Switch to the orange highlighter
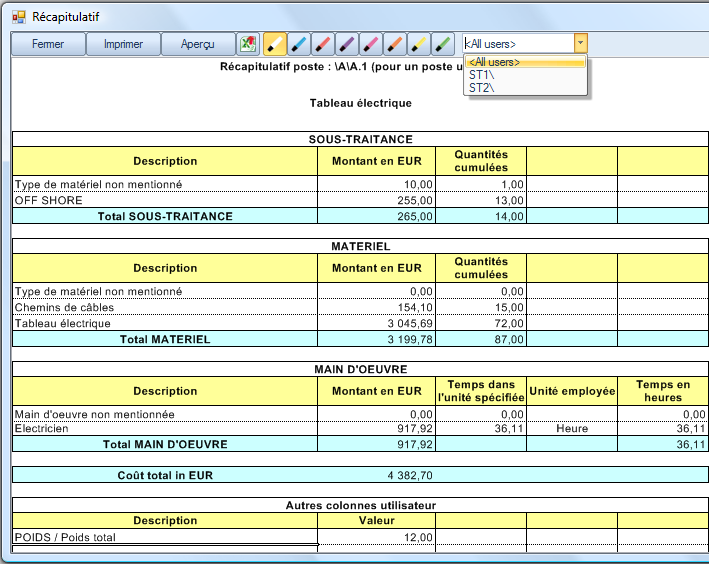The width and height of the screenshot is (709, 564). click(x=394, y=44)
